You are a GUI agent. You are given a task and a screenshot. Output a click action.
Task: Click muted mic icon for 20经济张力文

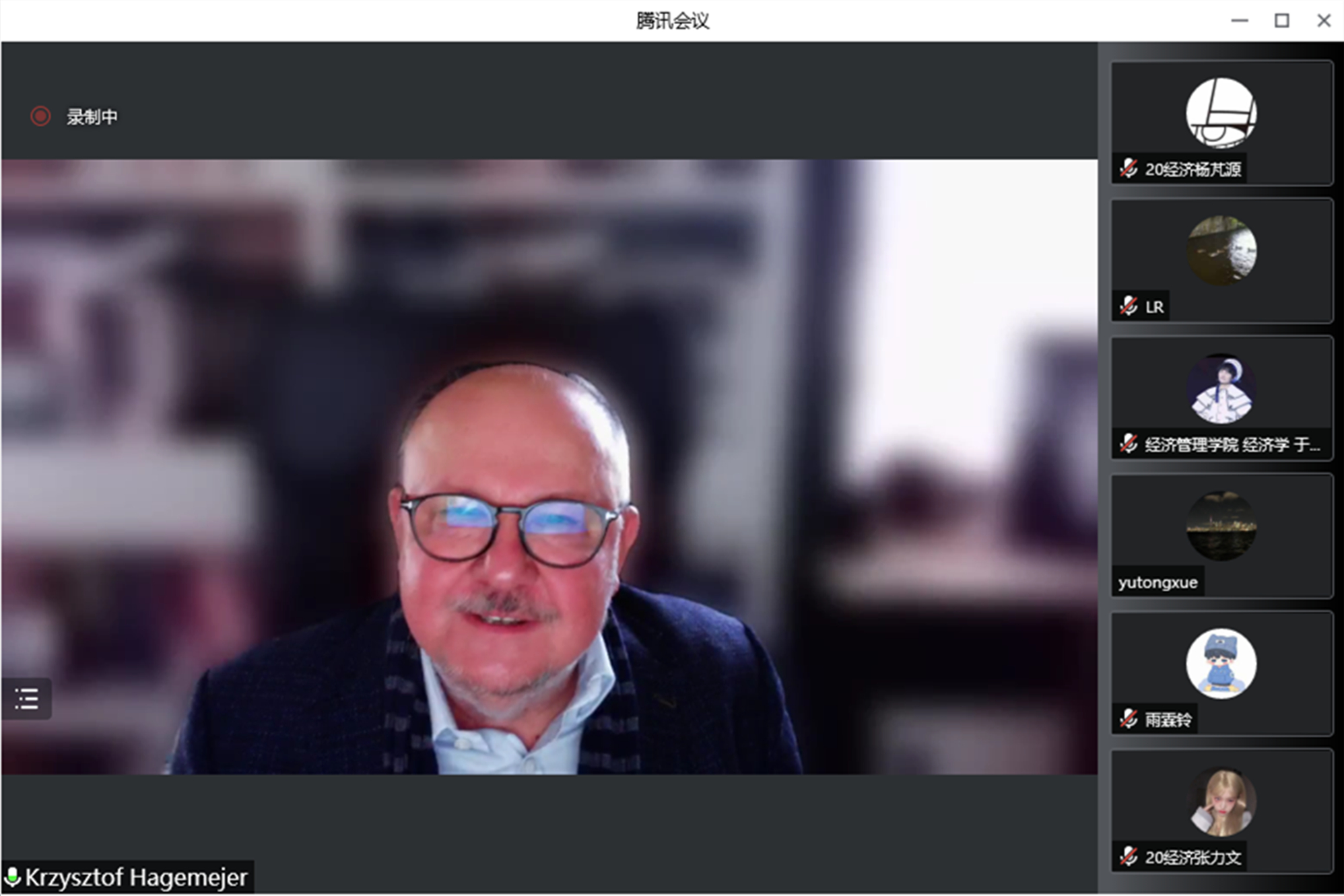click(x=1129, y=857)
